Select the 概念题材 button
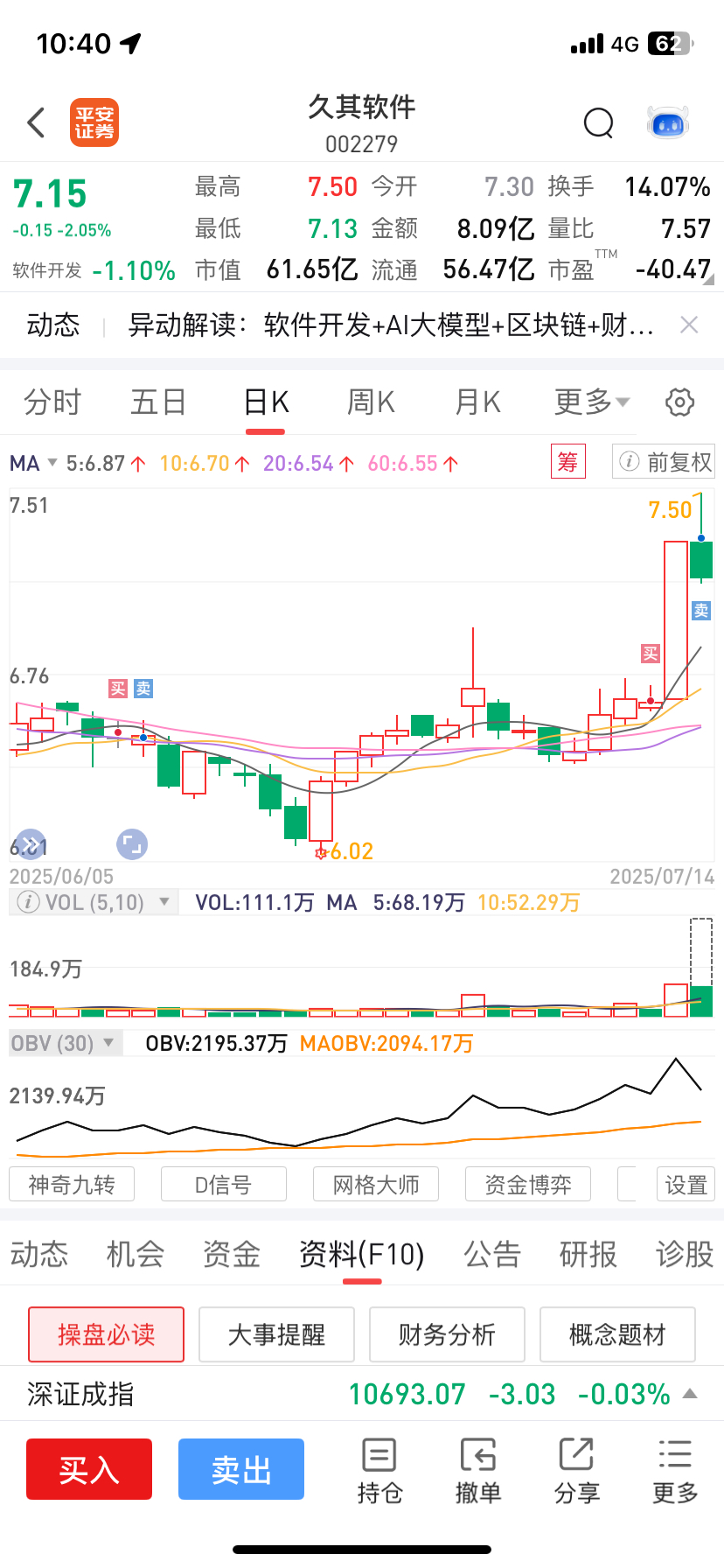This screenshot has width=724, height=1568. (x=617, y=1334)
